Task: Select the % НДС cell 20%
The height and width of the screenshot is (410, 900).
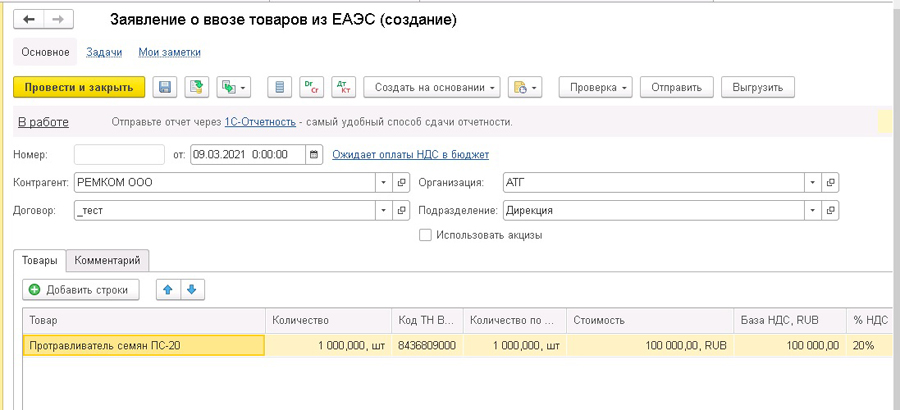Action: (872, 346)
